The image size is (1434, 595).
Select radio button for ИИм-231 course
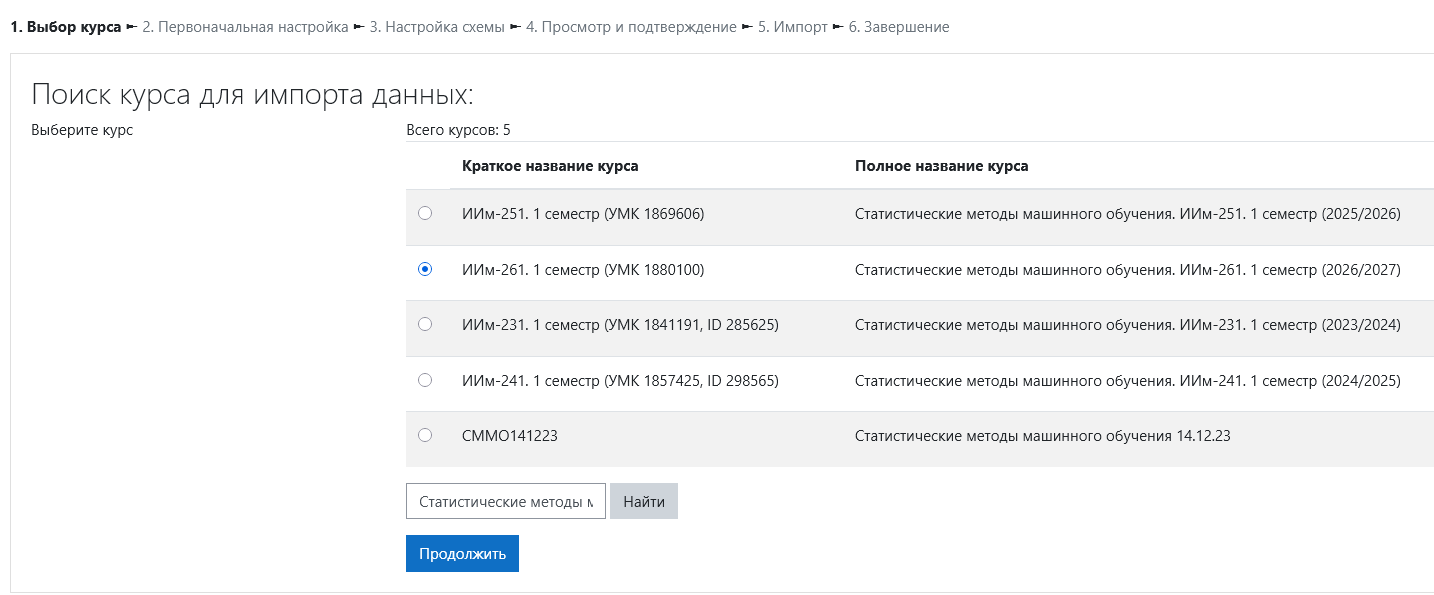click(425, 324)
